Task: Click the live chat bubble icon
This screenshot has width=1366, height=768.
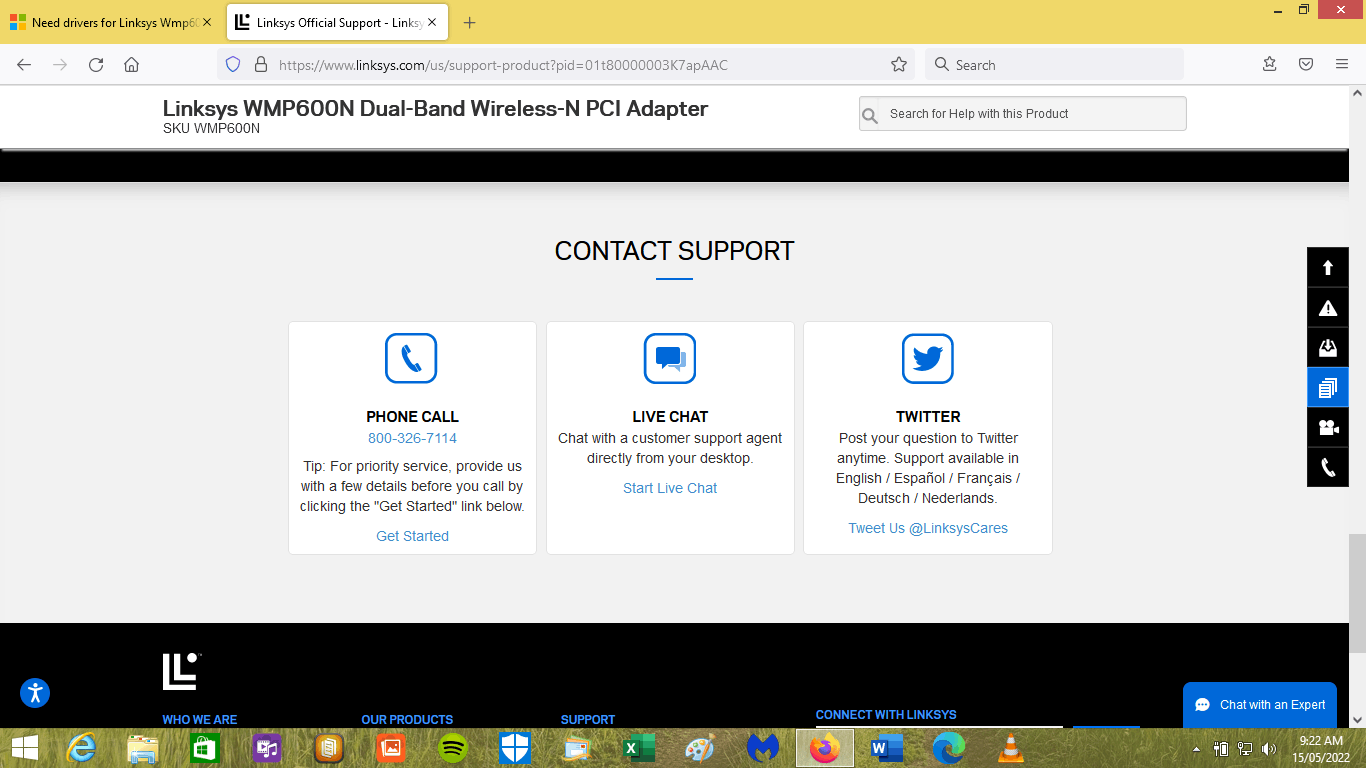Action: pos(670,358)
